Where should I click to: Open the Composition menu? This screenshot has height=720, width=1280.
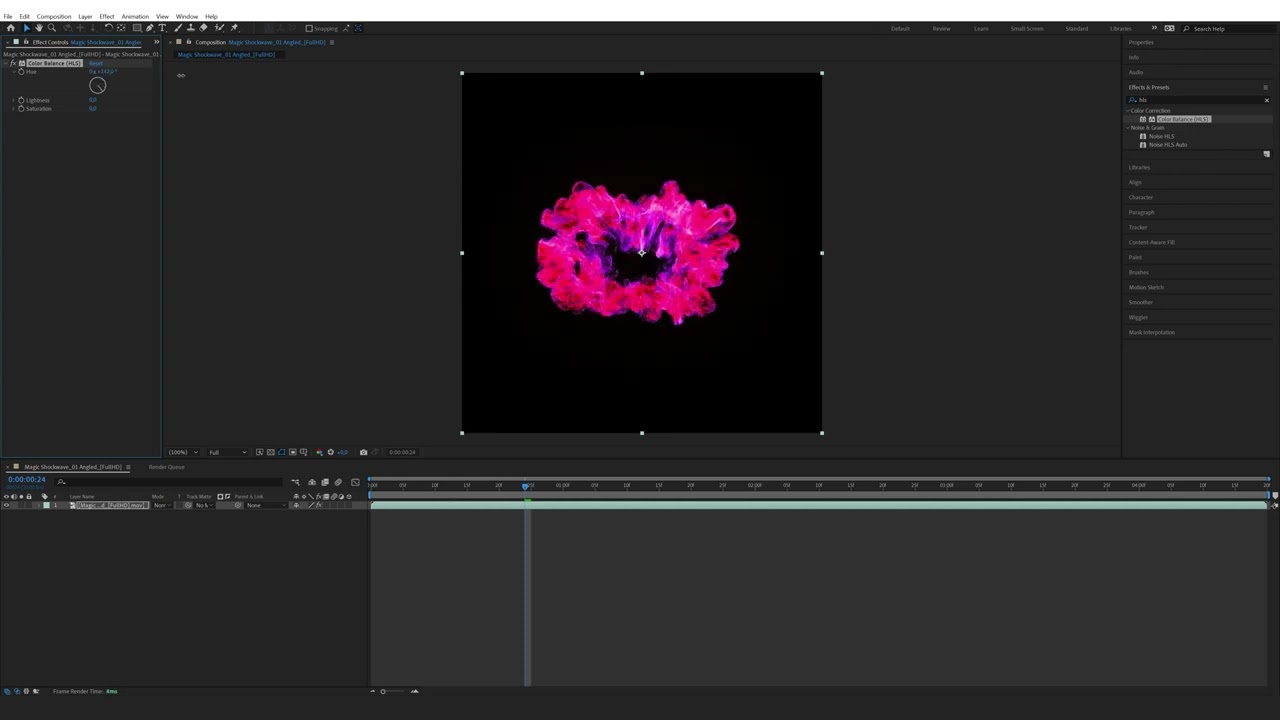[x=54, y=16]
